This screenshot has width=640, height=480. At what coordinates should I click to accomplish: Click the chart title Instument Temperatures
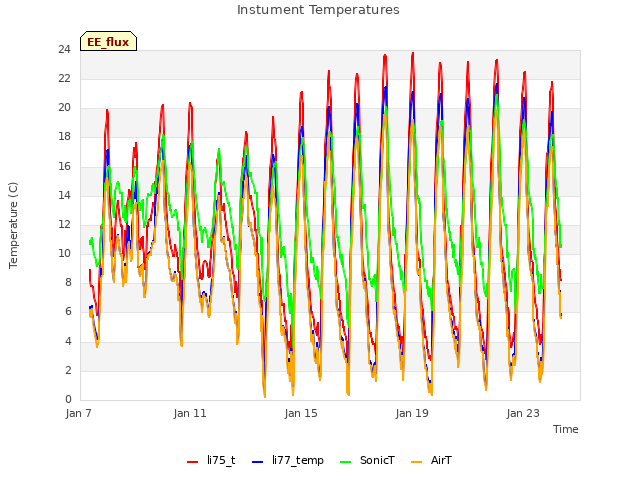coord(318,10)
